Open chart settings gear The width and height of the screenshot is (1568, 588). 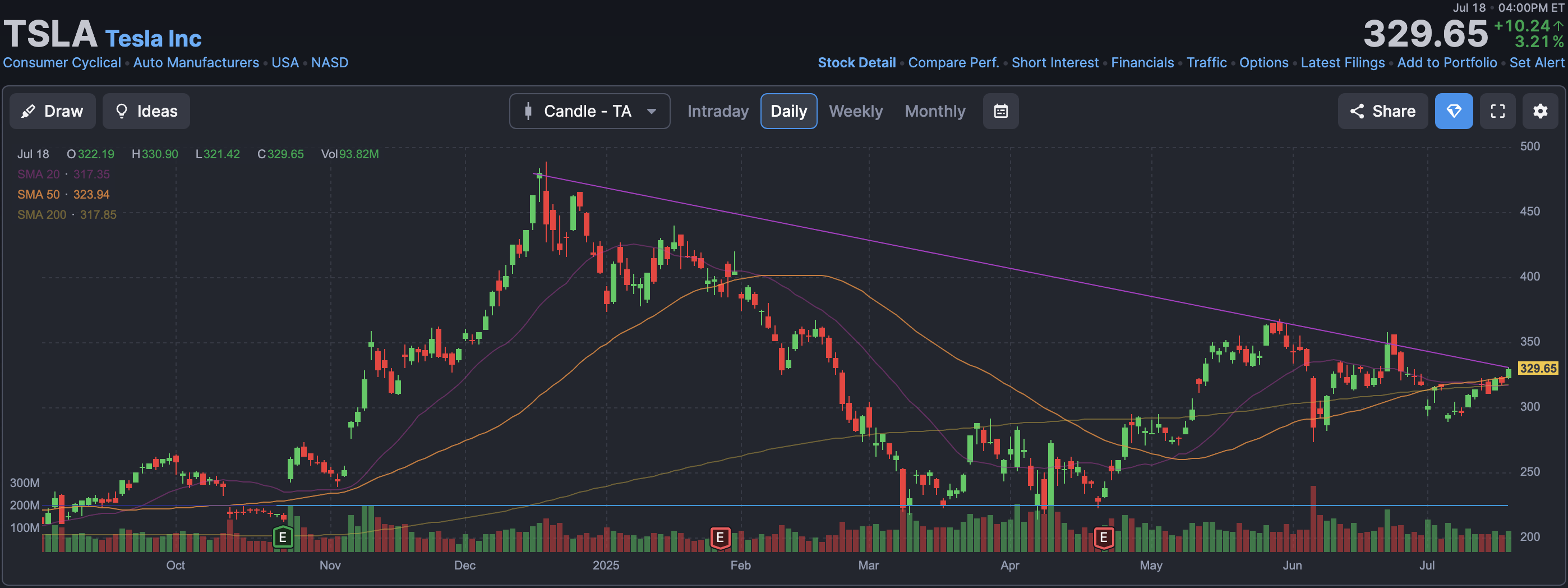click(1540, 111)
